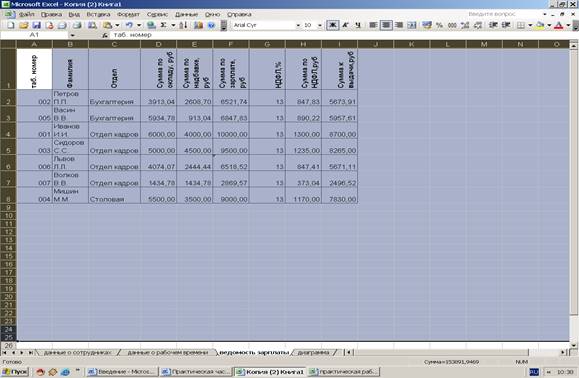Viewport: 579px width, 378px height.
Task: Click the Пуск start button
Action: [x=15, y=372]
